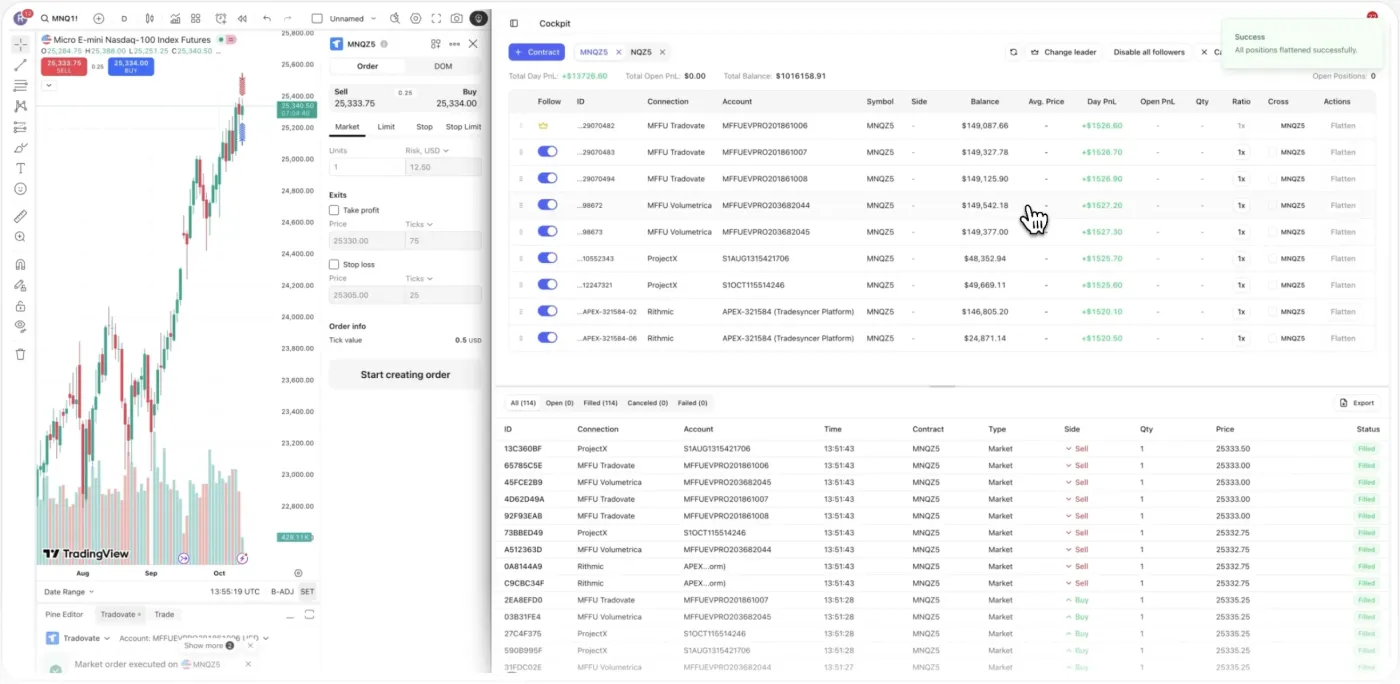Toggle the Cross checkbox for MFFUEVPRO201861007
Viewport: 1400px width, 684px height.
pos(1273,152)
